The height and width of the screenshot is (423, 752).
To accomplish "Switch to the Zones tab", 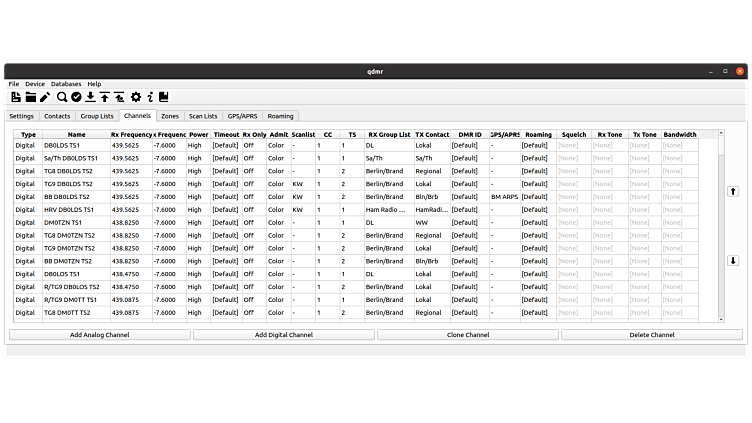I will [x=170, y=116].
